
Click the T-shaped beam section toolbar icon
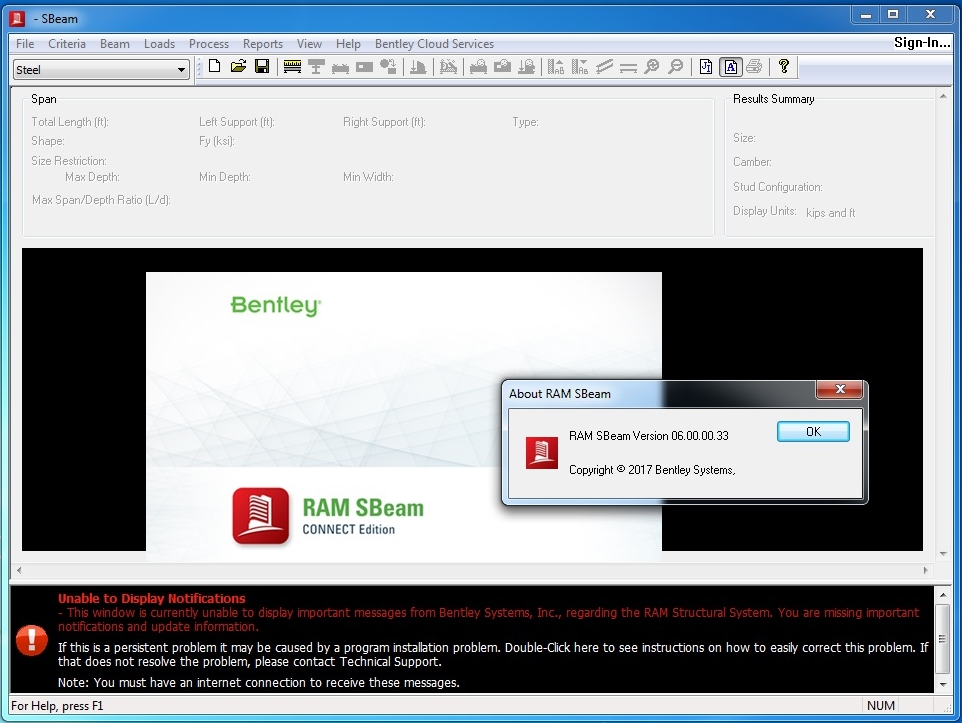316,67
